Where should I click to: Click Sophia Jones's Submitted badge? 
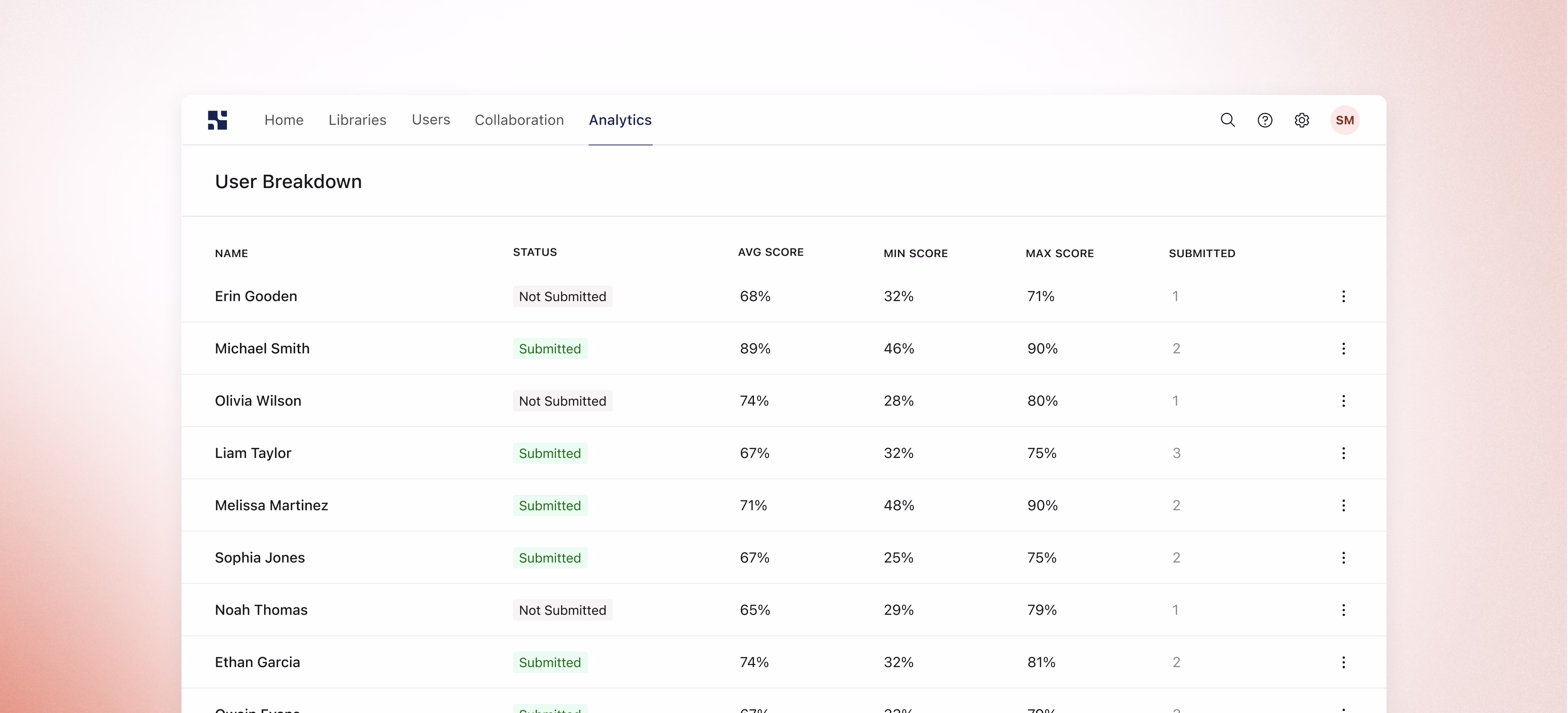[550, 559]
